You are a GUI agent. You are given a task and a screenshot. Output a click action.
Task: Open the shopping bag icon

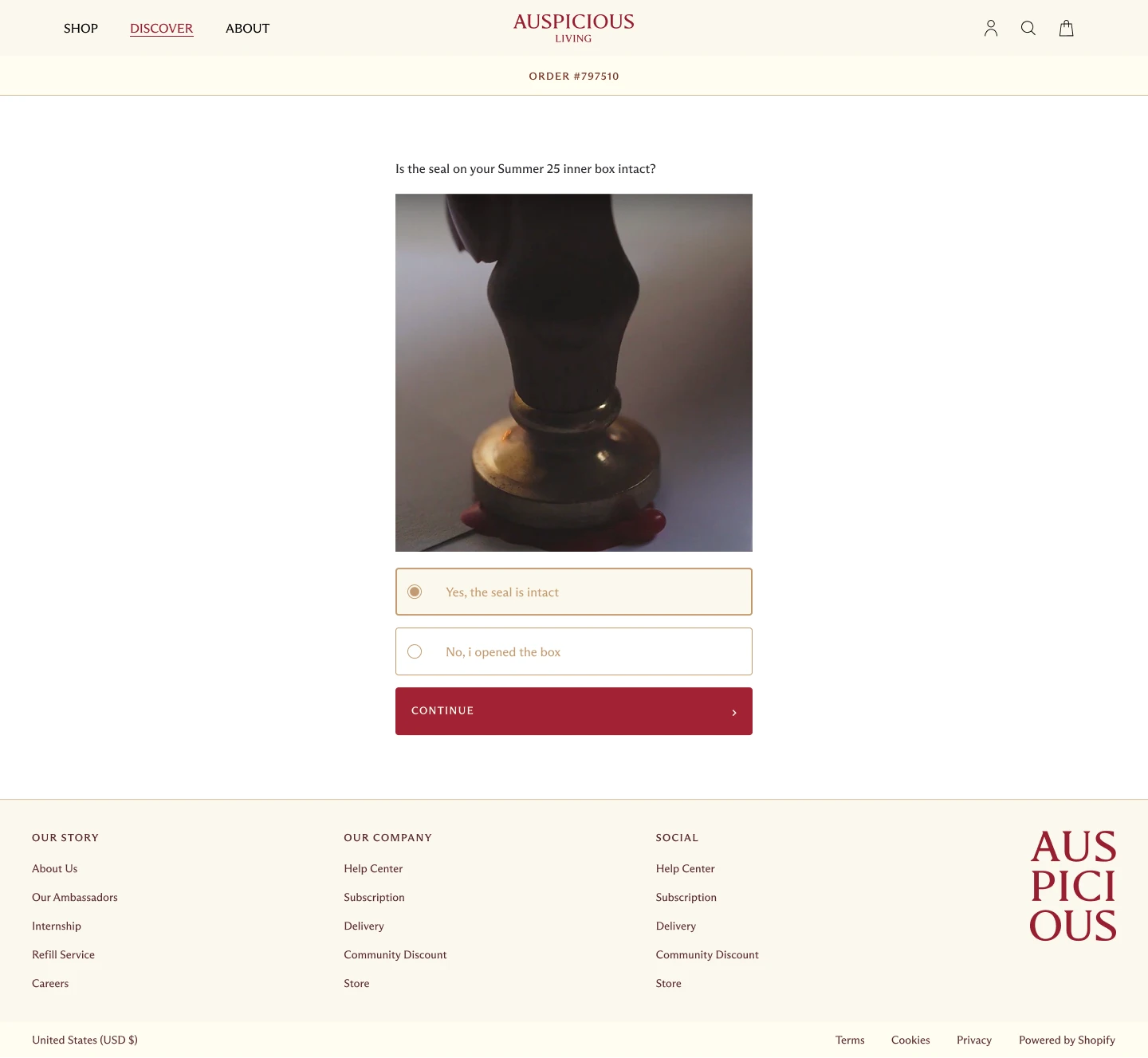(1067, 29)
